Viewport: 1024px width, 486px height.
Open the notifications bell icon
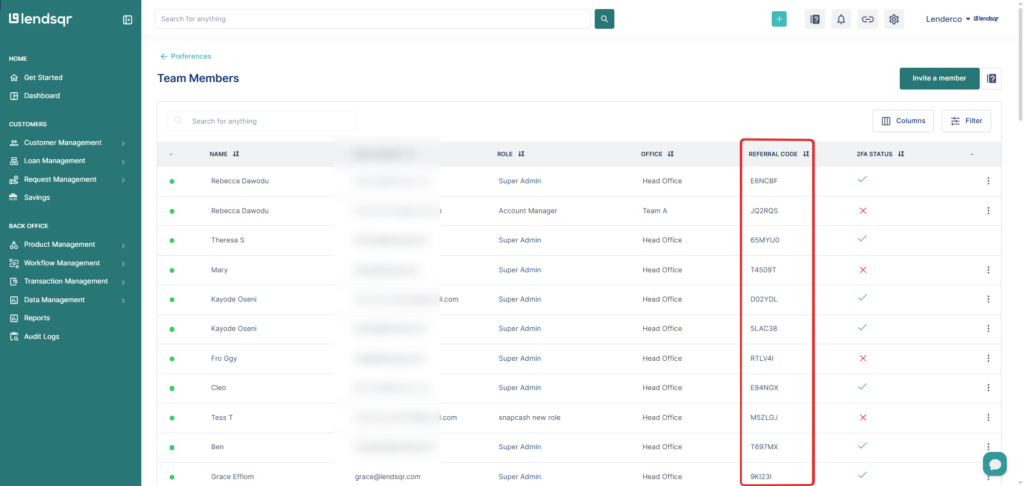point(841,19)
